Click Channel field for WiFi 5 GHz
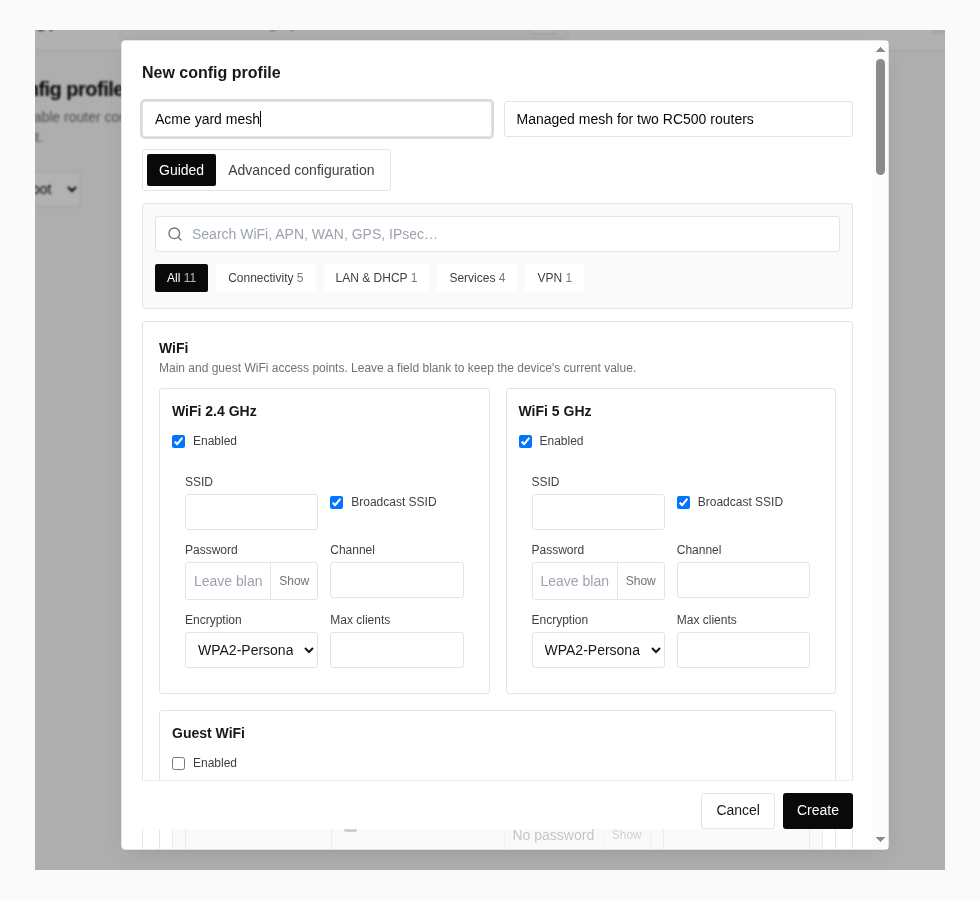Image resolution: width=980 pixels, height=900 pixels. pos(743,580)
